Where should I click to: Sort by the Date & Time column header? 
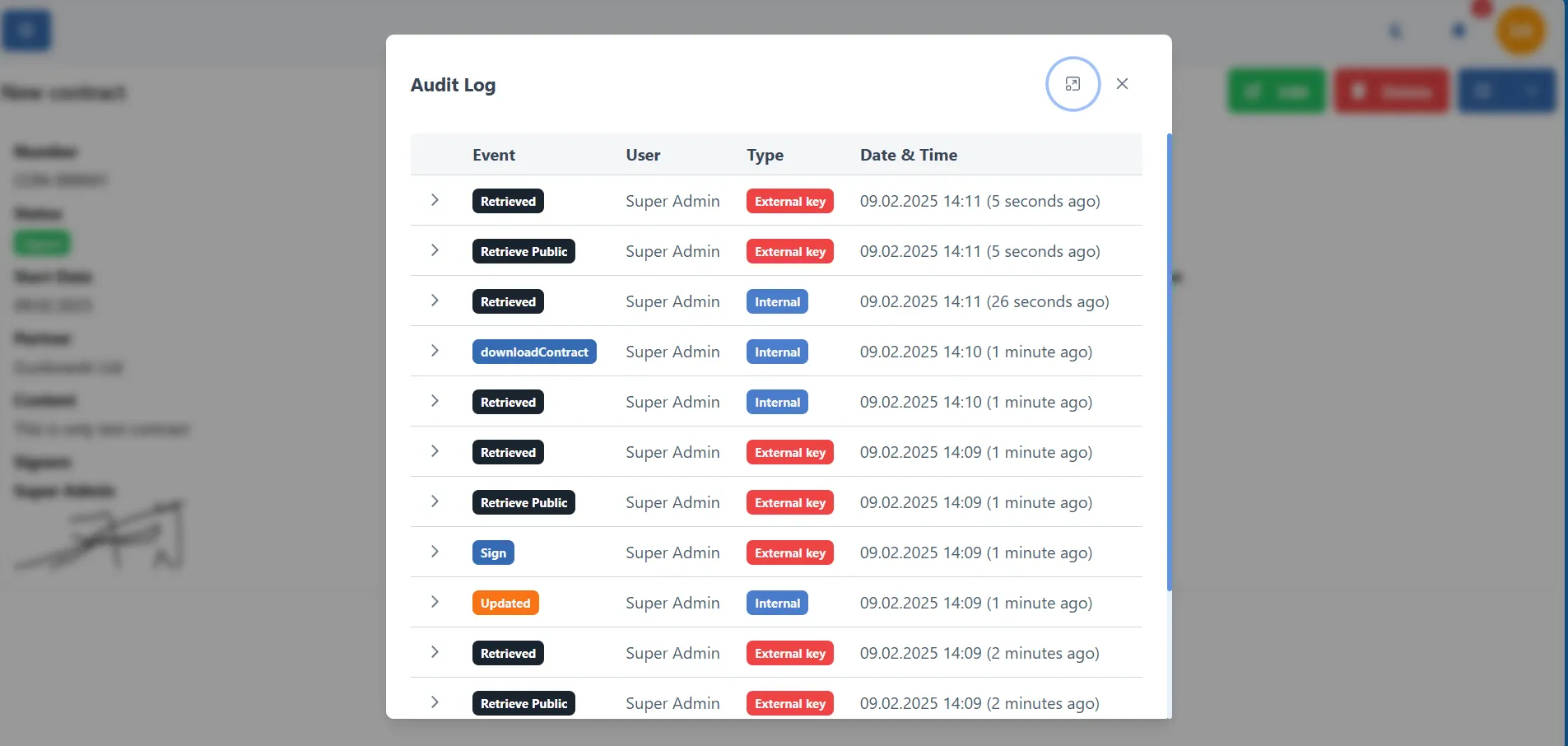[909, 154]
